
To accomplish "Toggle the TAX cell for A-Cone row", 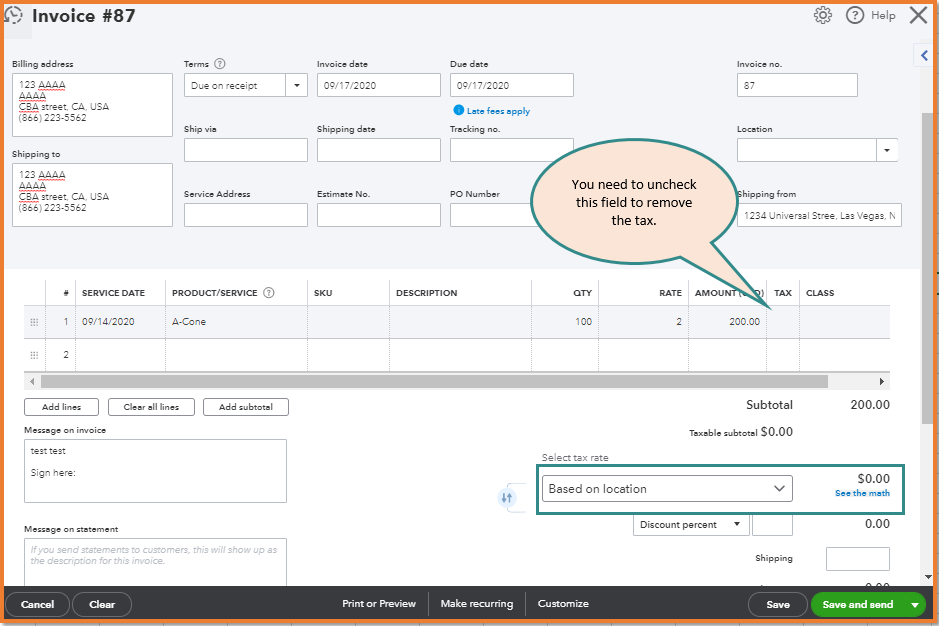I will (783, 322).
